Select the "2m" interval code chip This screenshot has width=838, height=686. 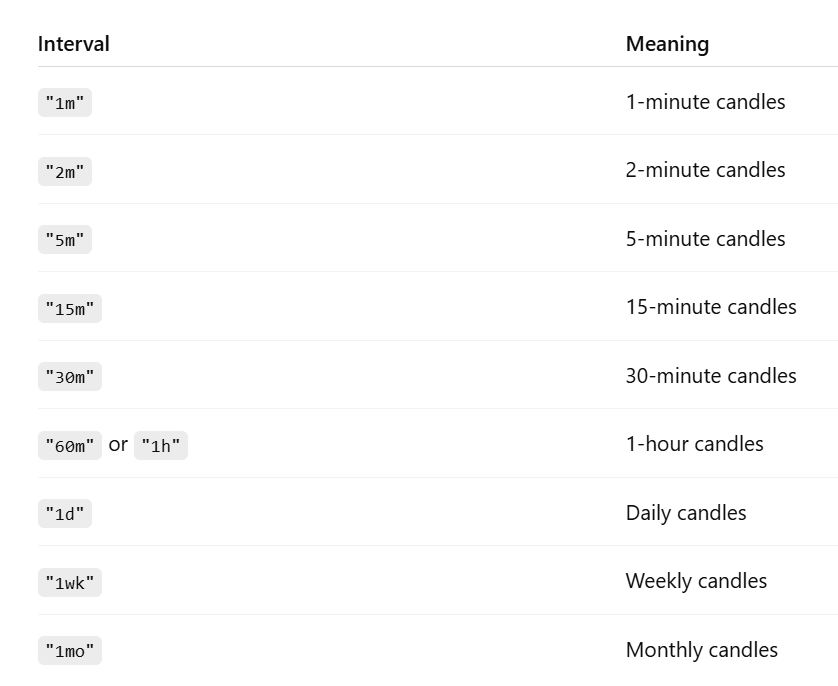pos(65,172)
